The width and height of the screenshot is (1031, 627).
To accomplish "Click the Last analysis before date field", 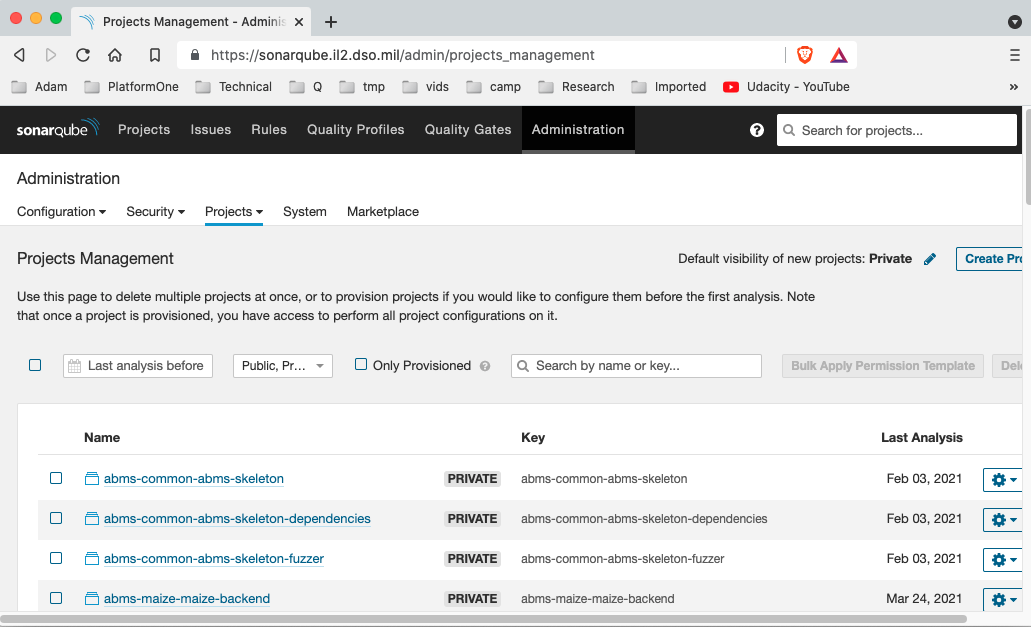I will click(138, 366).
